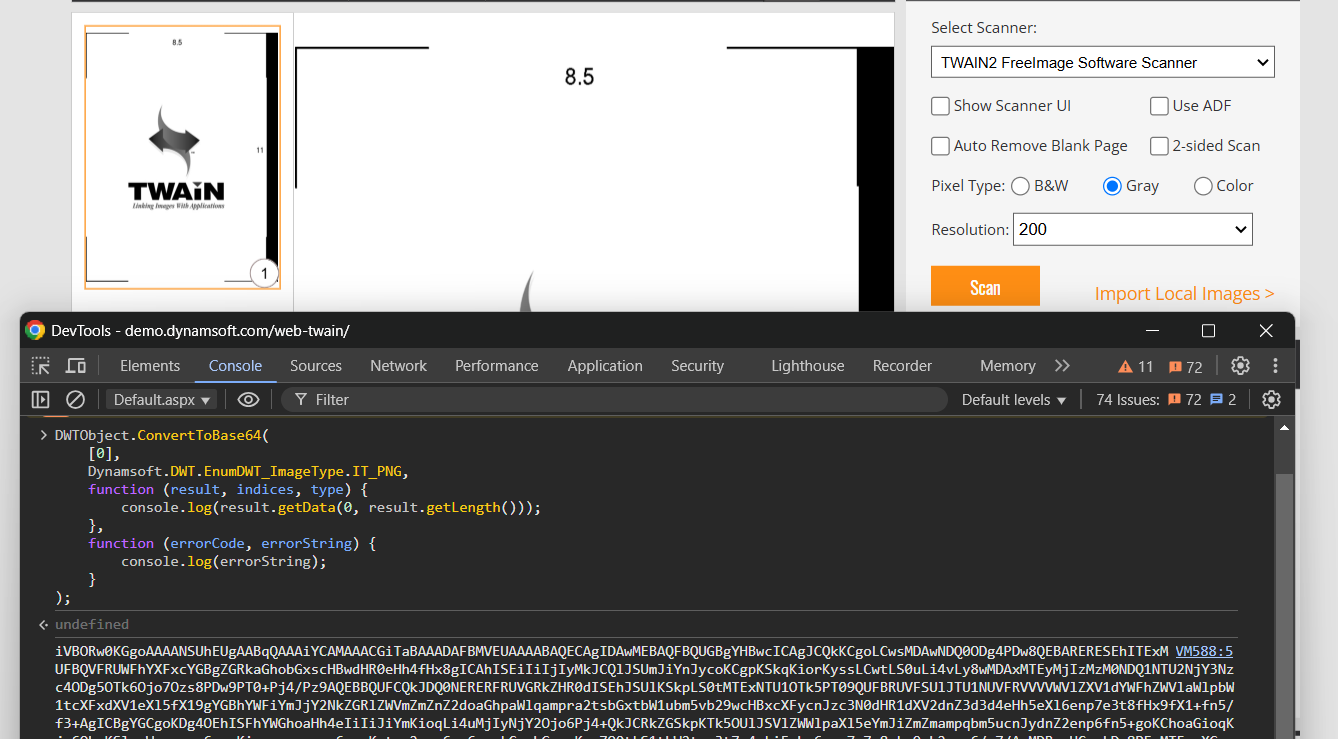
Task: Open the Select Scanner dropdown
Action: [1102, 63]
